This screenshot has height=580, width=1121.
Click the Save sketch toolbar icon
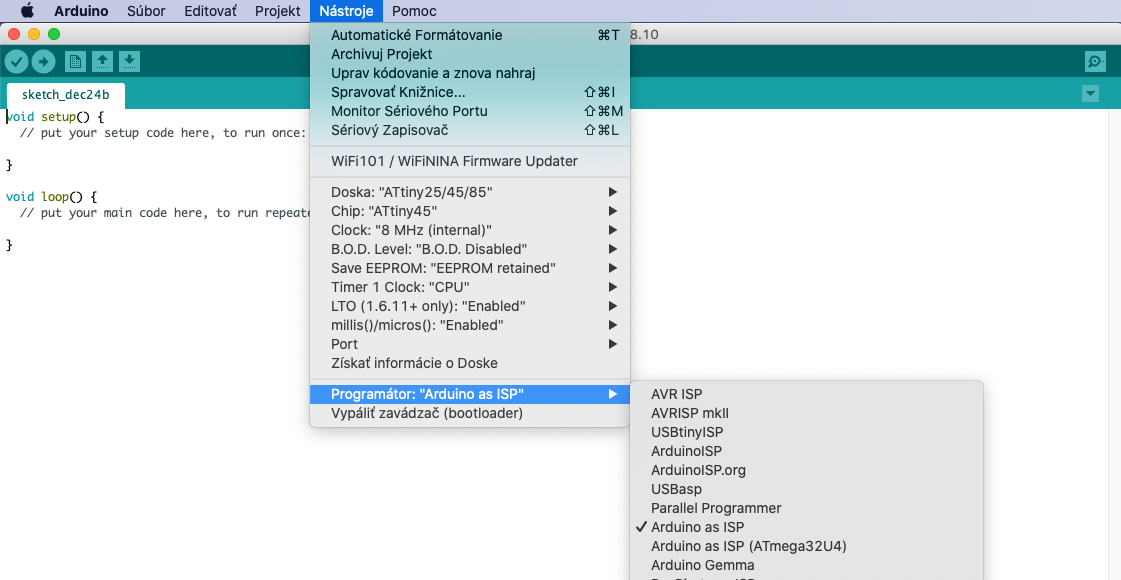[129, 62]
